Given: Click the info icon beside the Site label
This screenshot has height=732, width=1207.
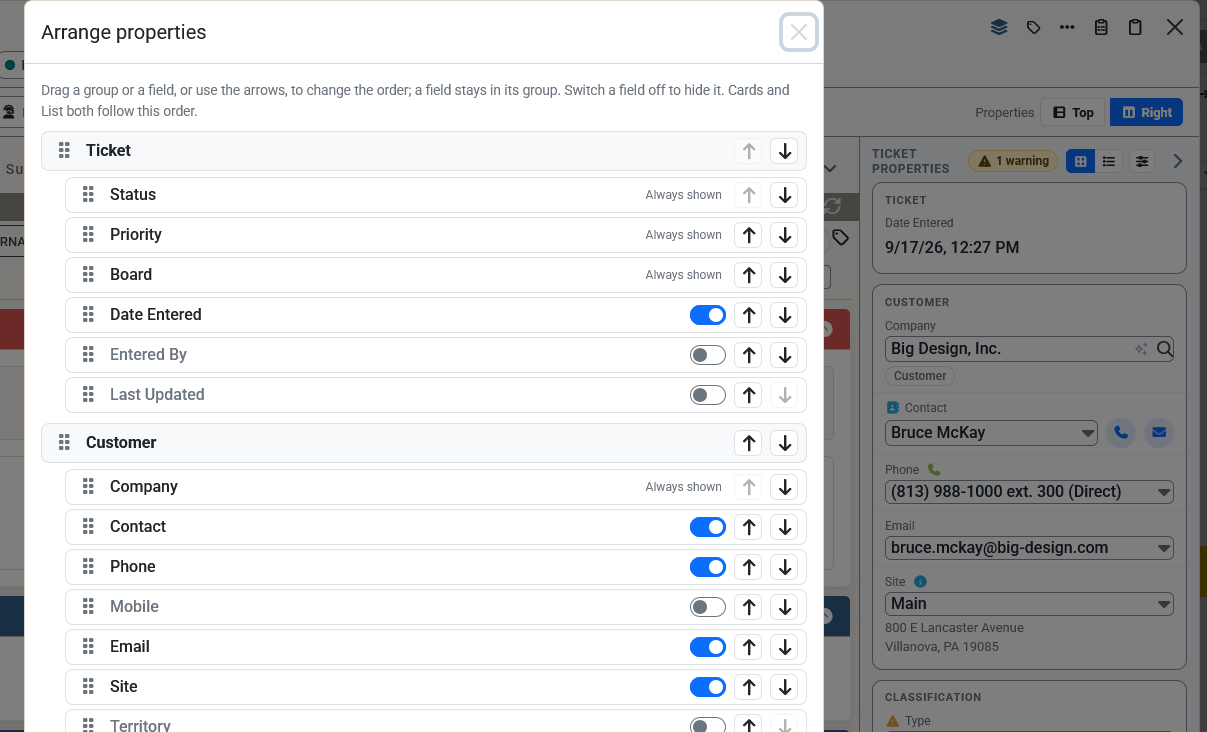Looking at the screenshot, I should point(921,581).
